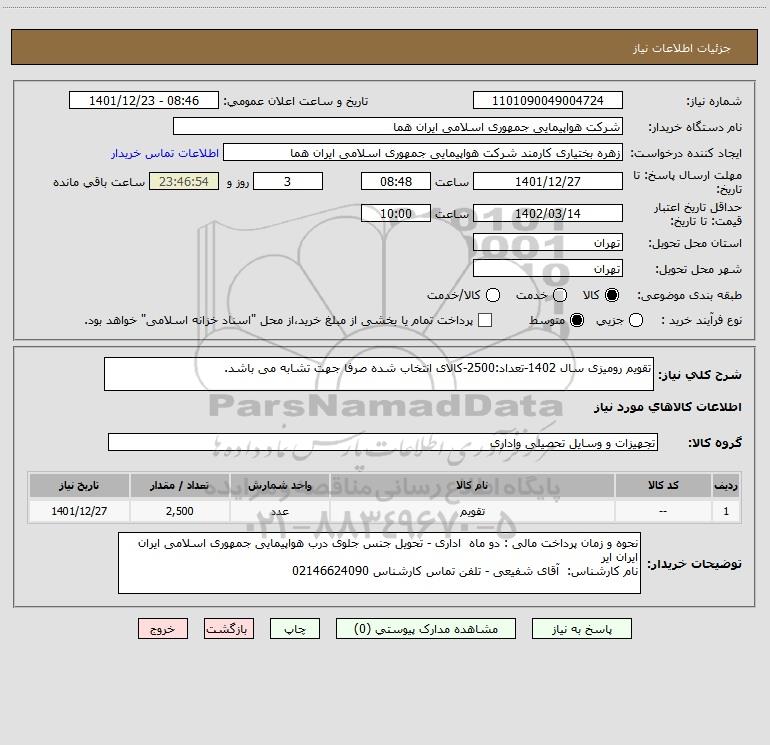
Task: Select the جزیی purchase type radio
Action: [x=635, y=320]
